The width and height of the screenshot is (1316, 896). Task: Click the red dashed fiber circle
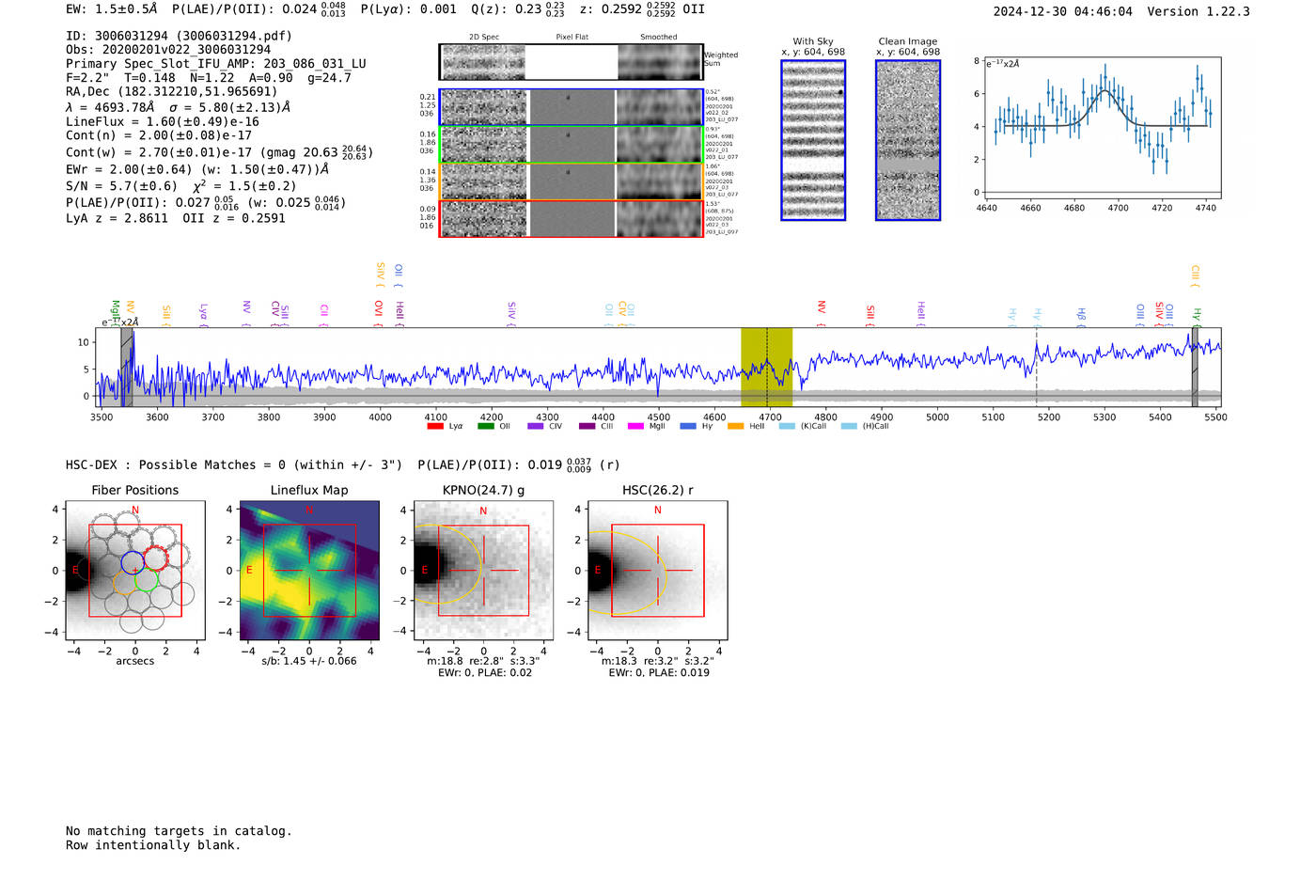pyautogui.click(x=156, y=558)
